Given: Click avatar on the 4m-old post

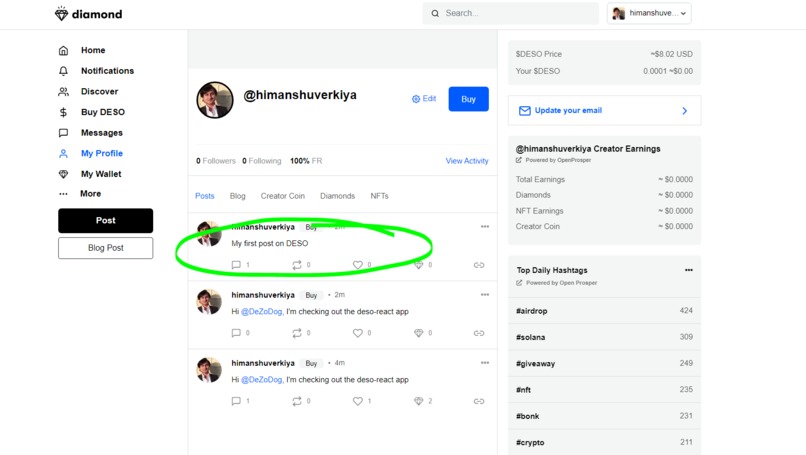Looking at the screenshot, I should (209, 370).
